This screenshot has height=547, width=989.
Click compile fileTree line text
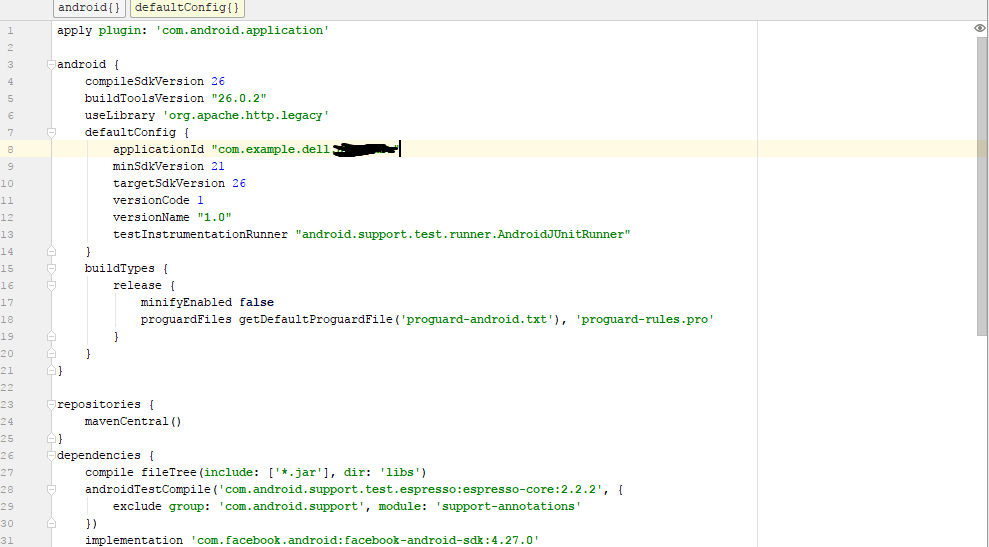tap(256, 473)
